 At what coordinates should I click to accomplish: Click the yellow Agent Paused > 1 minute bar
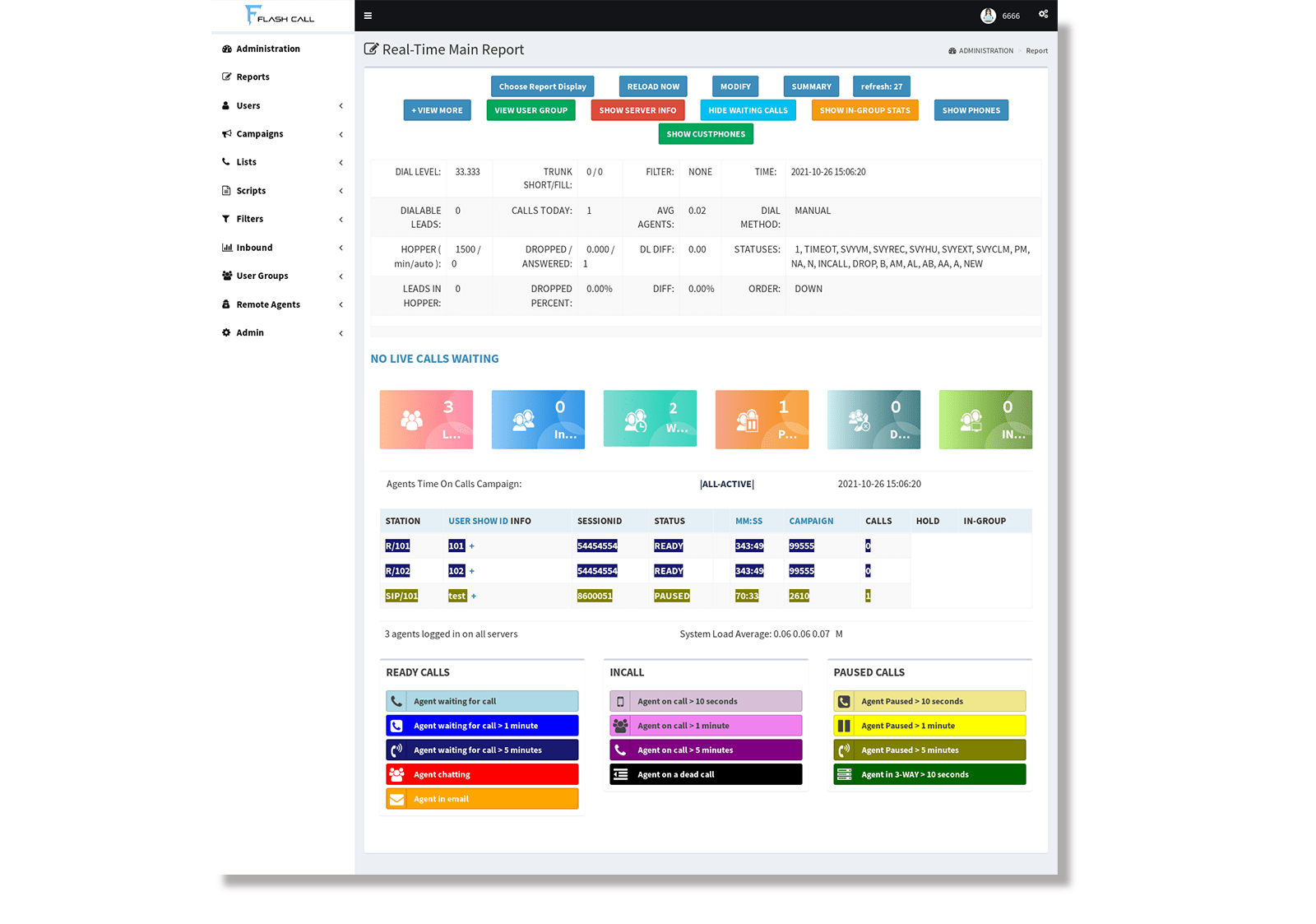point(929,725)
